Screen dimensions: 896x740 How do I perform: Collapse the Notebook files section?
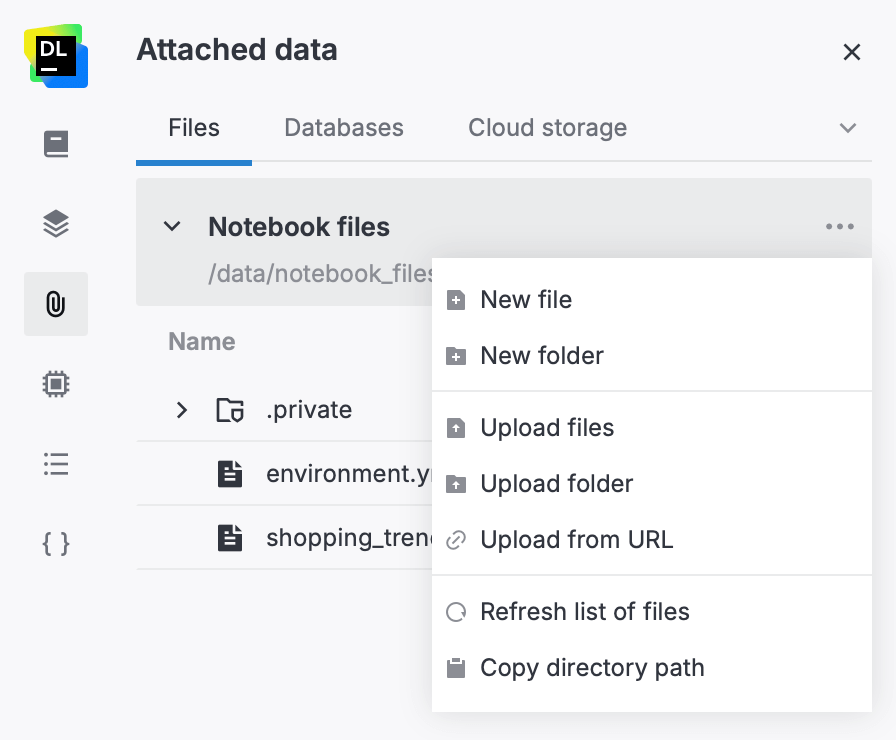pyautogui.click(x=171, y=226)
